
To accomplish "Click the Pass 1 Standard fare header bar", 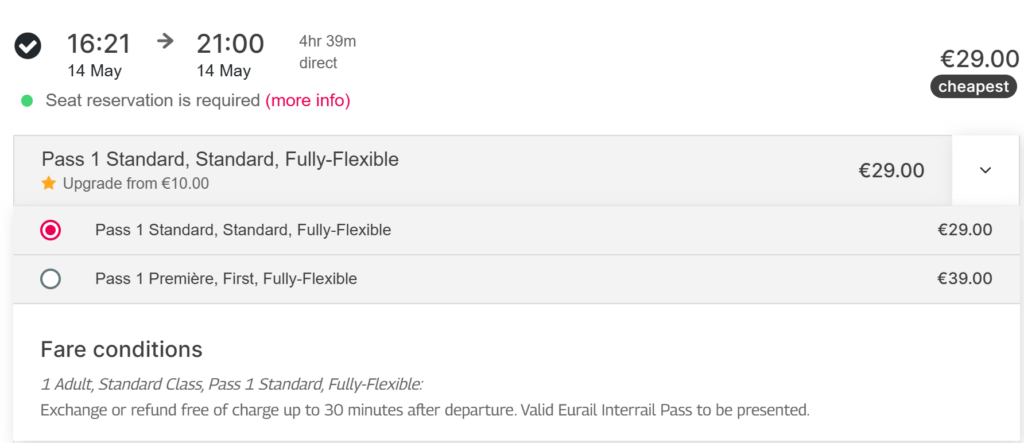I will click(x=483, y=171).
